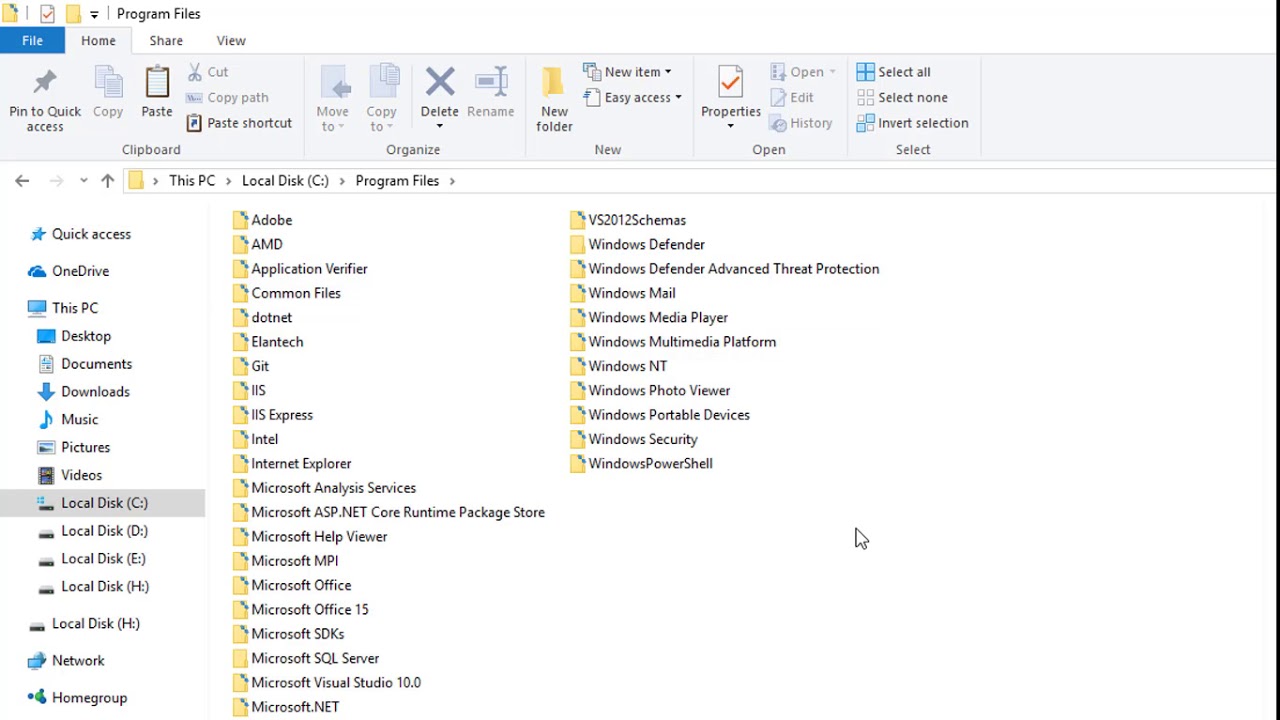This screenshot has height=720, width=1280.
Task: Select the Microsoft Visual Studio 10.0 folder
Action: click(x=327, y=682)
